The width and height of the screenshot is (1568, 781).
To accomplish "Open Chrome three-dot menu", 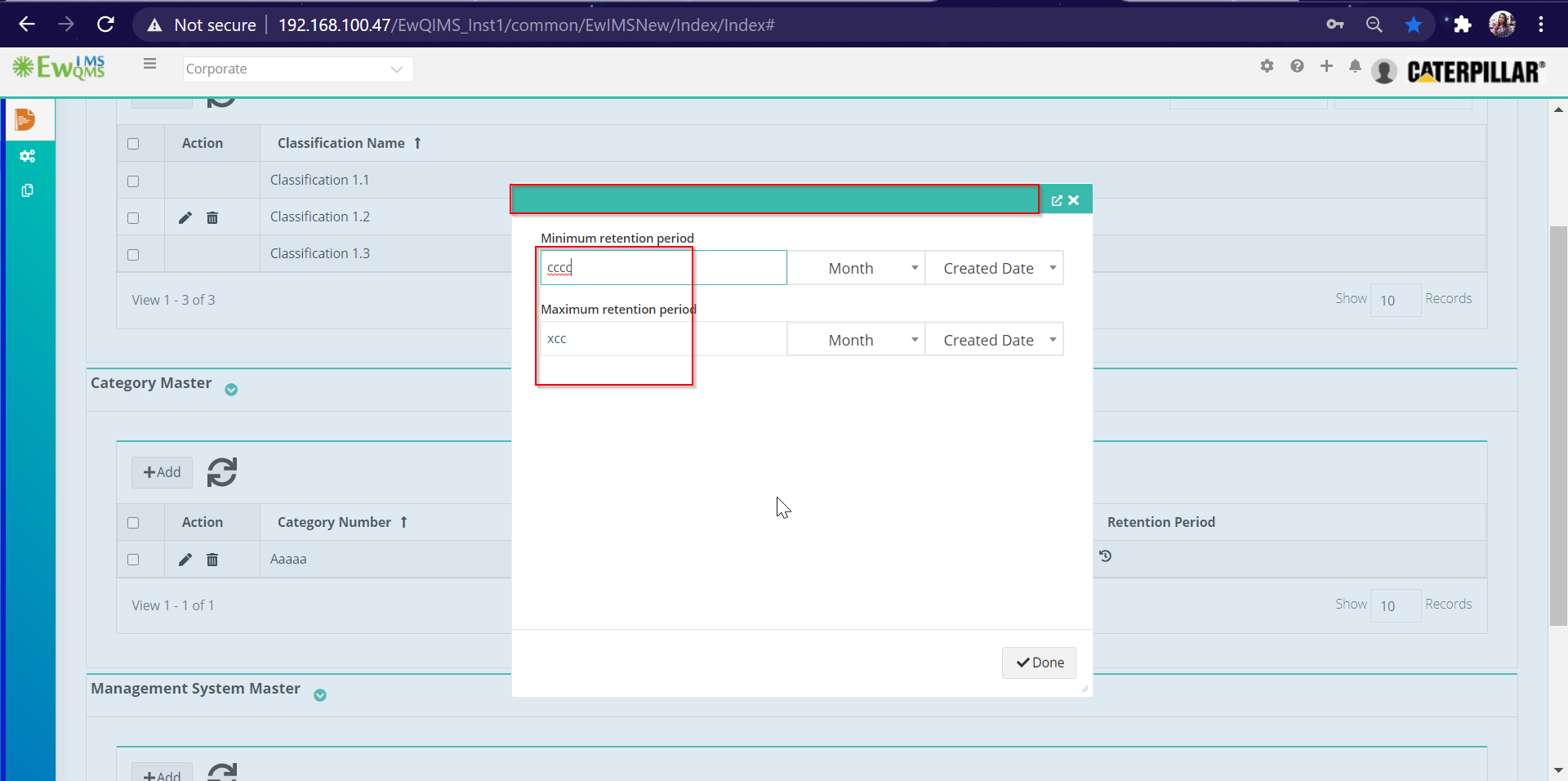I will [1541, 25].
